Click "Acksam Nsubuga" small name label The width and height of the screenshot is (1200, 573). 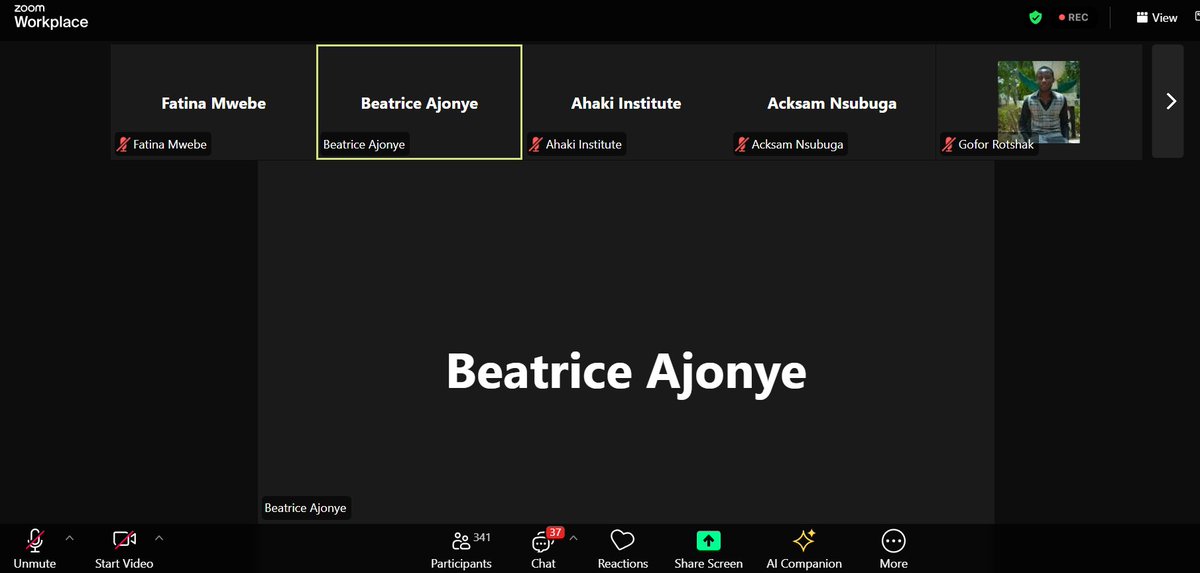coord(797,145)
